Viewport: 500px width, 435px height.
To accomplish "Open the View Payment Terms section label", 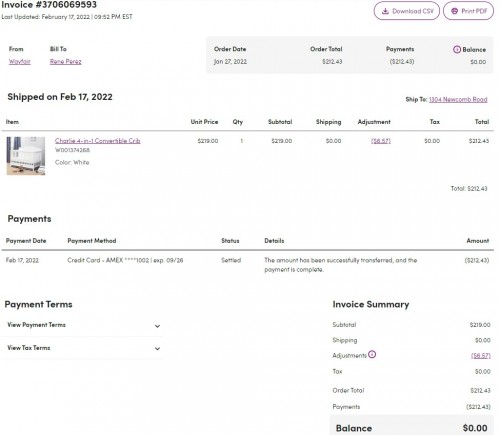I will 36,325.
